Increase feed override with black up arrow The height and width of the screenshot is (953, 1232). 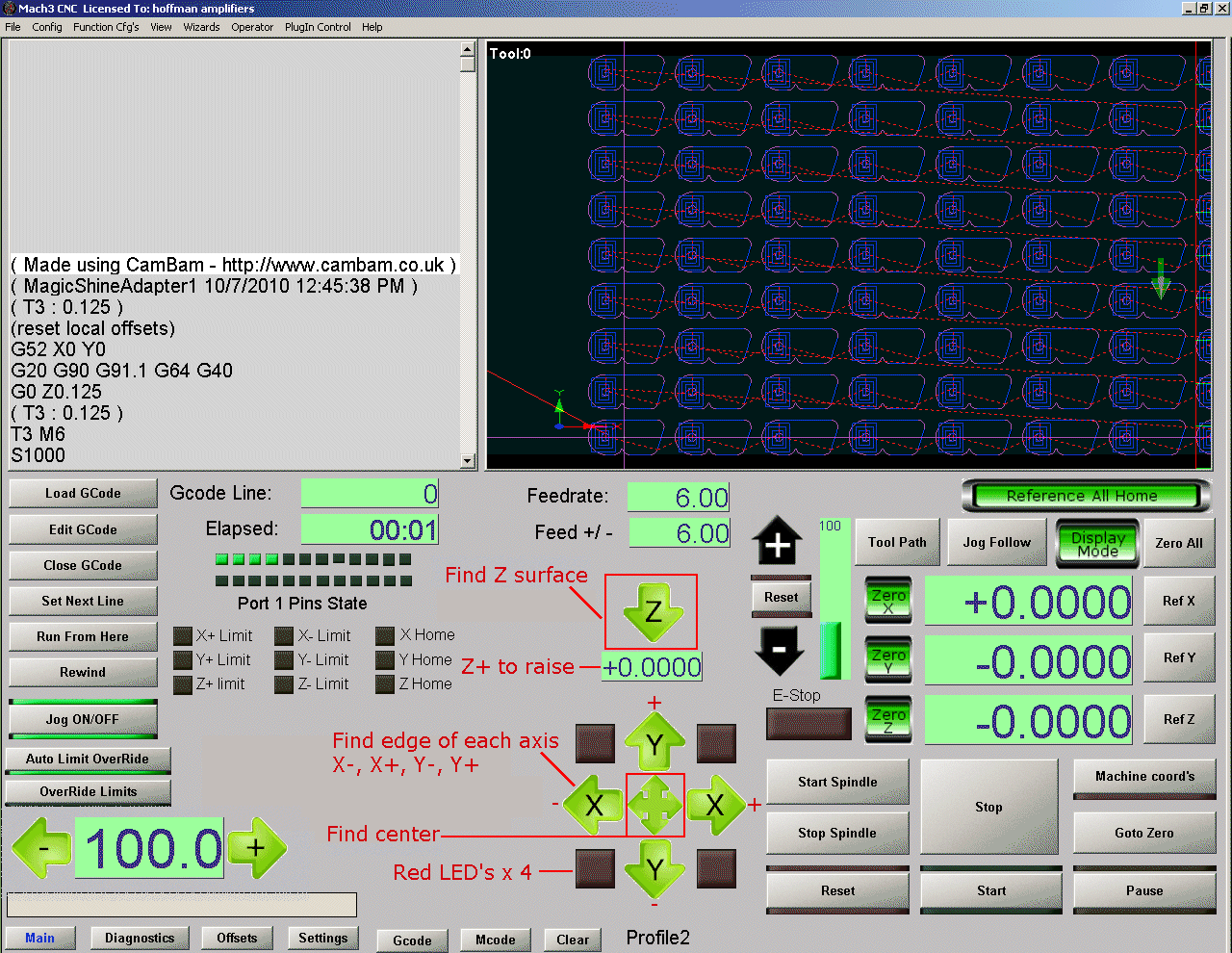pyautogui.click(x=777, y=541)
